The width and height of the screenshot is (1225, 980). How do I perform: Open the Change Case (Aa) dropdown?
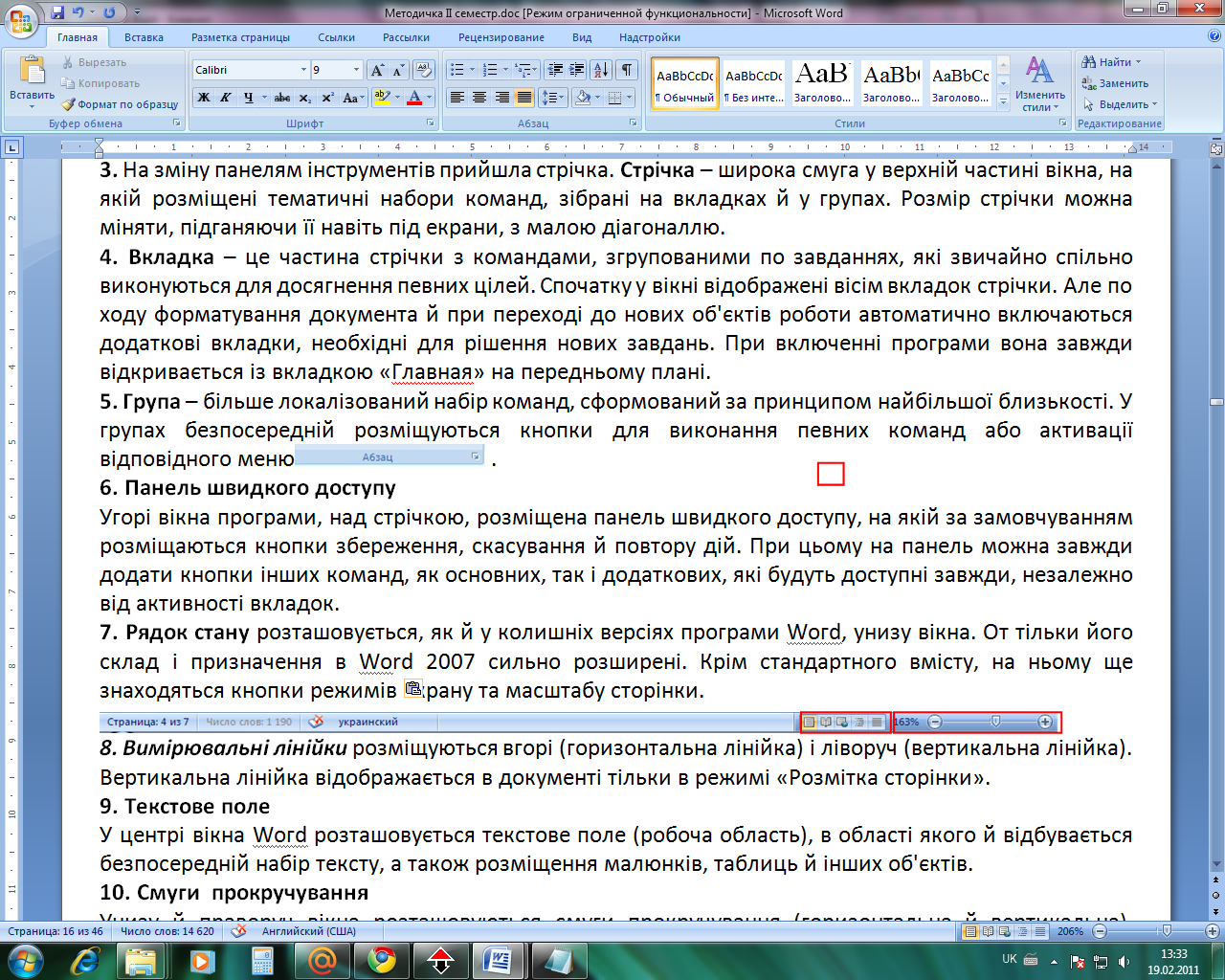352,98
